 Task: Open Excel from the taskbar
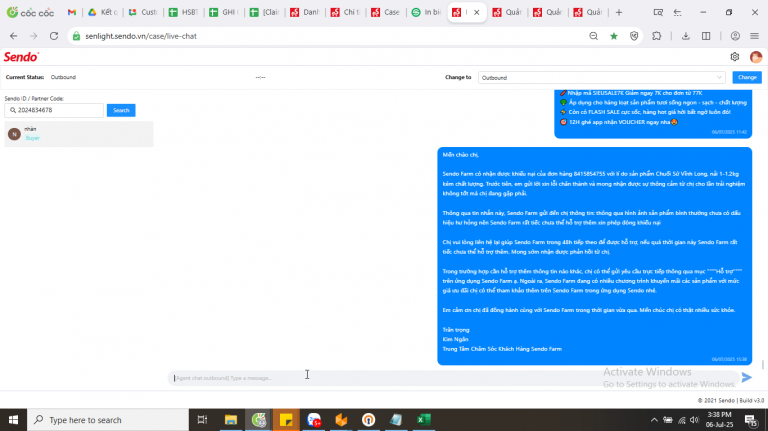pyautogui.click(x=424, y=420)
